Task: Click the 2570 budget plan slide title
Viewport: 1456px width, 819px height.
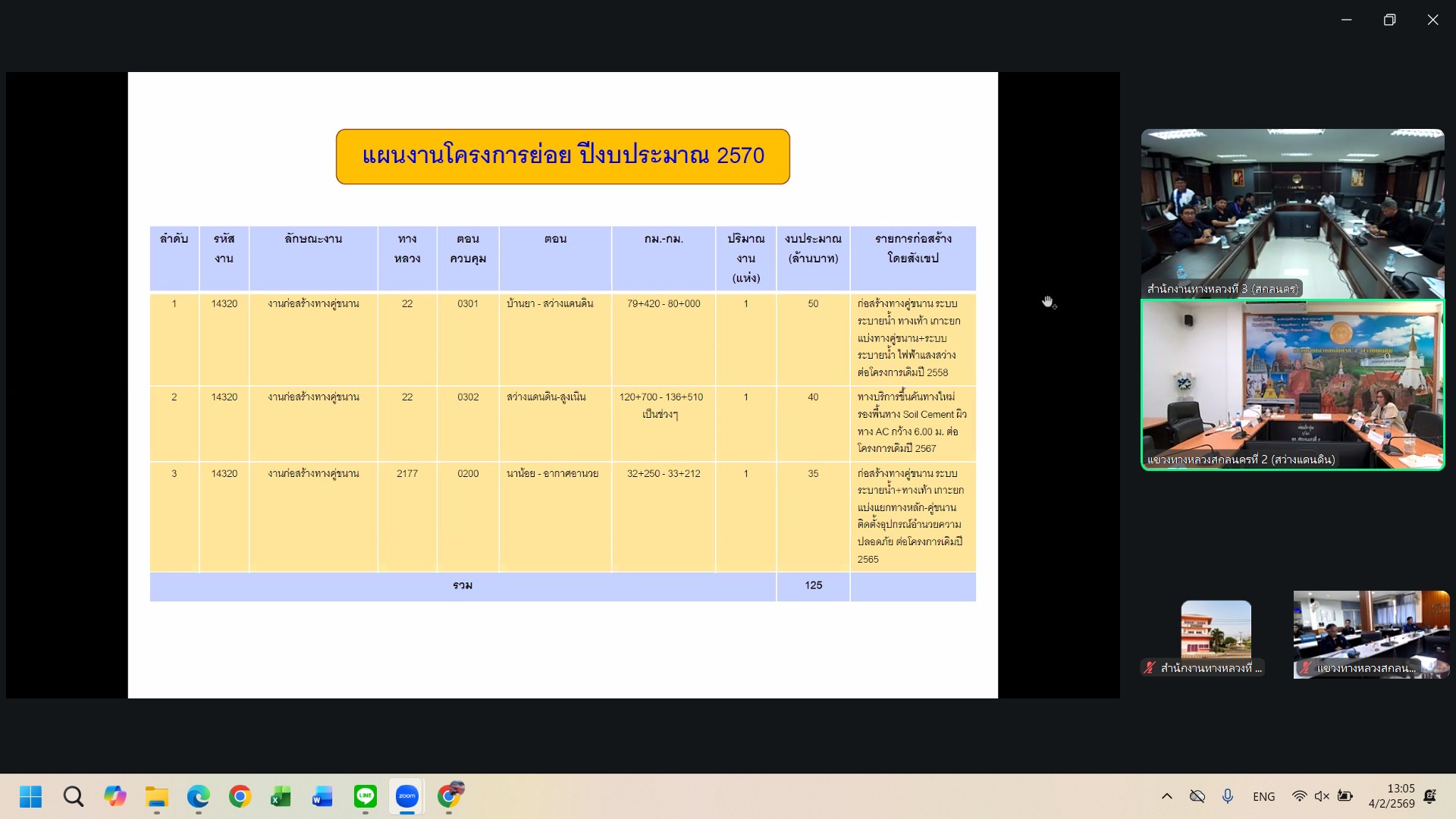Action: (563, 156)
